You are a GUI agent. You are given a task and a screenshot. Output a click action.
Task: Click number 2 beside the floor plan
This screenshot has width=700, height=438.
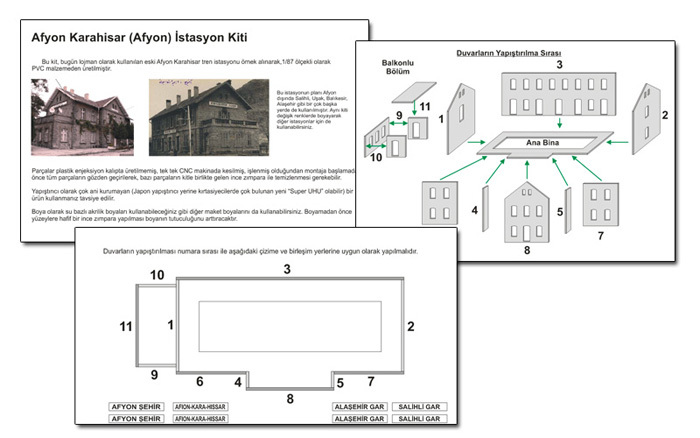pyautogui.click(x=411, y=327)
